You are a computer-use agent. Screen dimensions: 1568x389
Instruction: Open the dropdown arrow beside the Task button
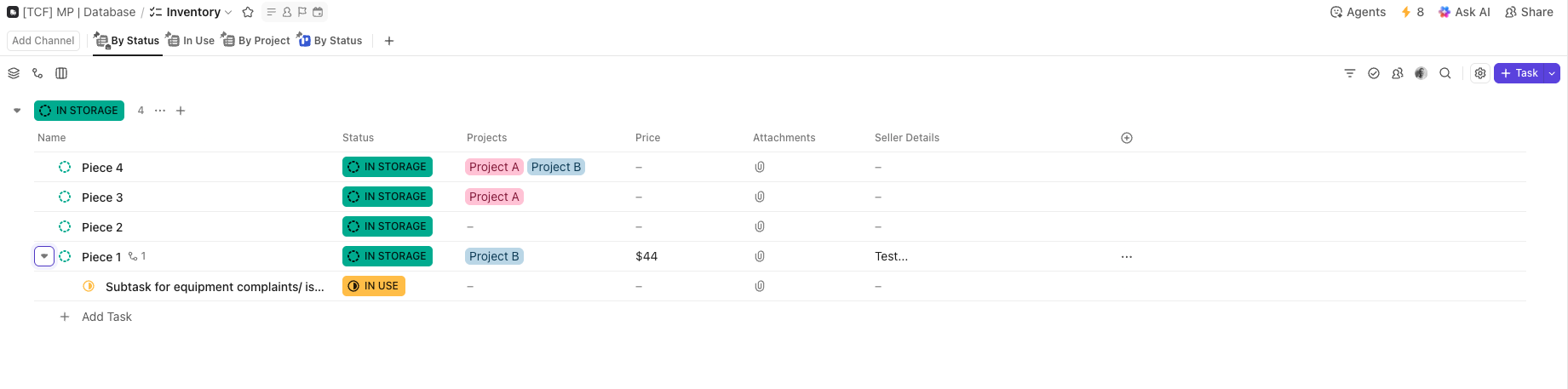1553,73
